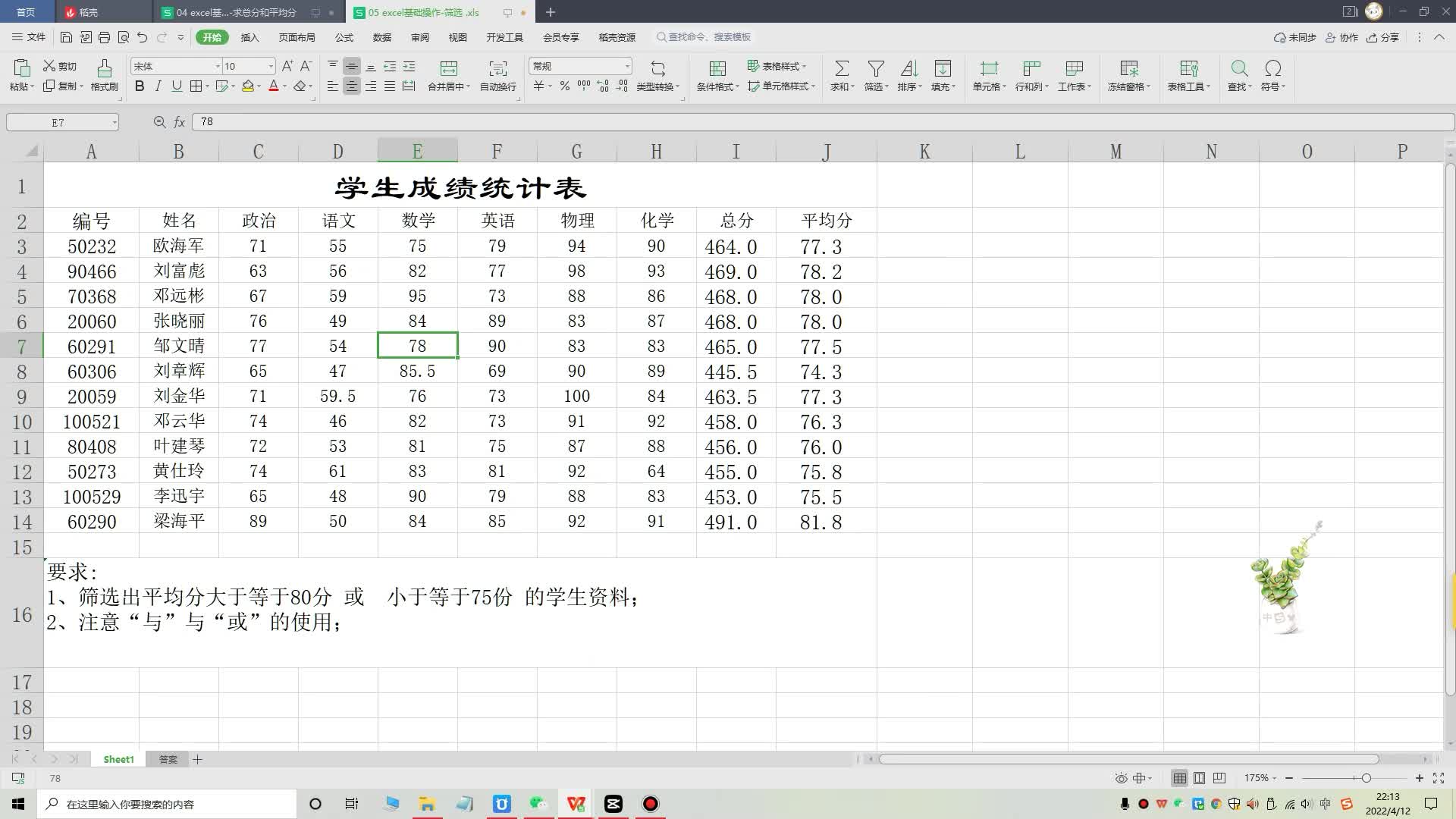
Task: Open the Formulas (公式) ribbon tab
Action: 344,37
